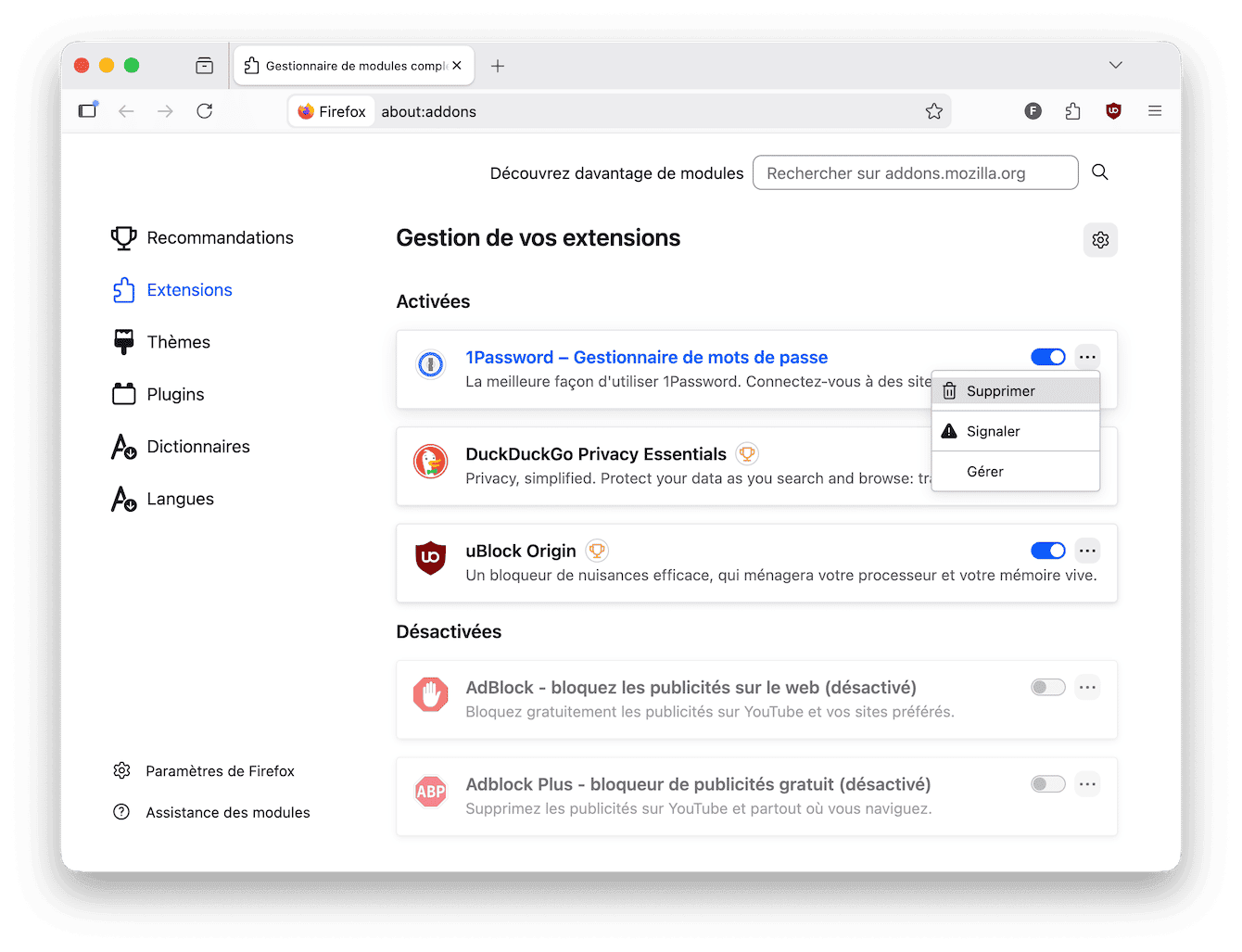The image size is (1242, 952).
Task: Click the Langues sidebar icon
Action: coord(123,499)
